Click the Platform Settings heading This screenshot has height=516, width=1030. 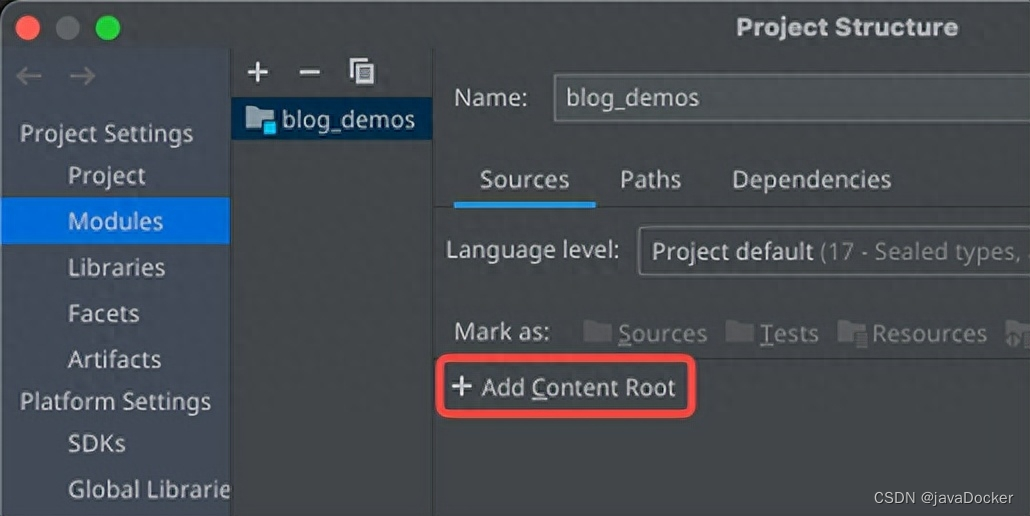click(x=115, y=401)
